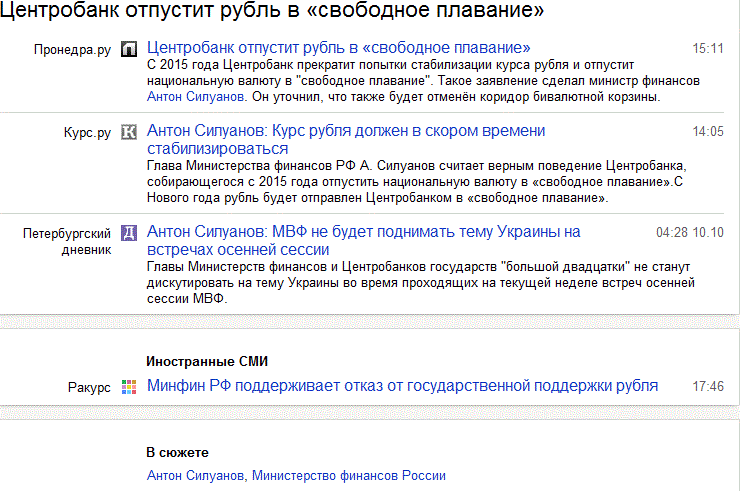
Task: Open Министерство финансов России link
Action: pos(349,475)
